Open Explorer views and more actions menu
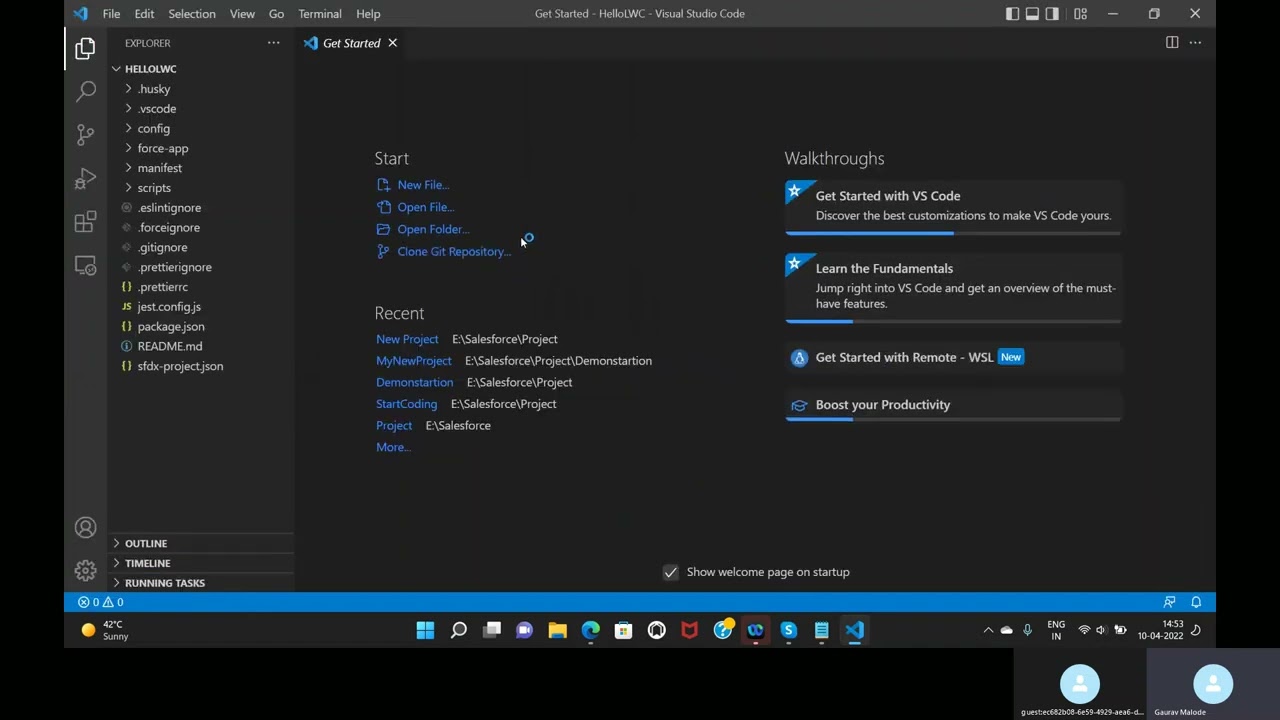Screen dimensions: 1280x720 (273, 43)
